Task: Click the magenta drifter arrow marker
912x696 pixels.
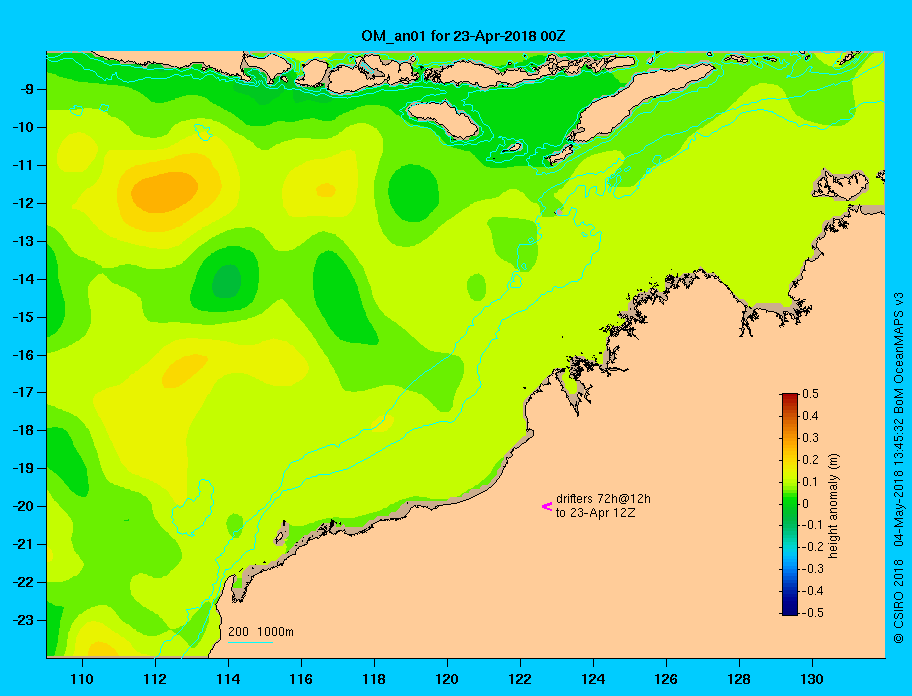Action: click(x=547, y=506)
